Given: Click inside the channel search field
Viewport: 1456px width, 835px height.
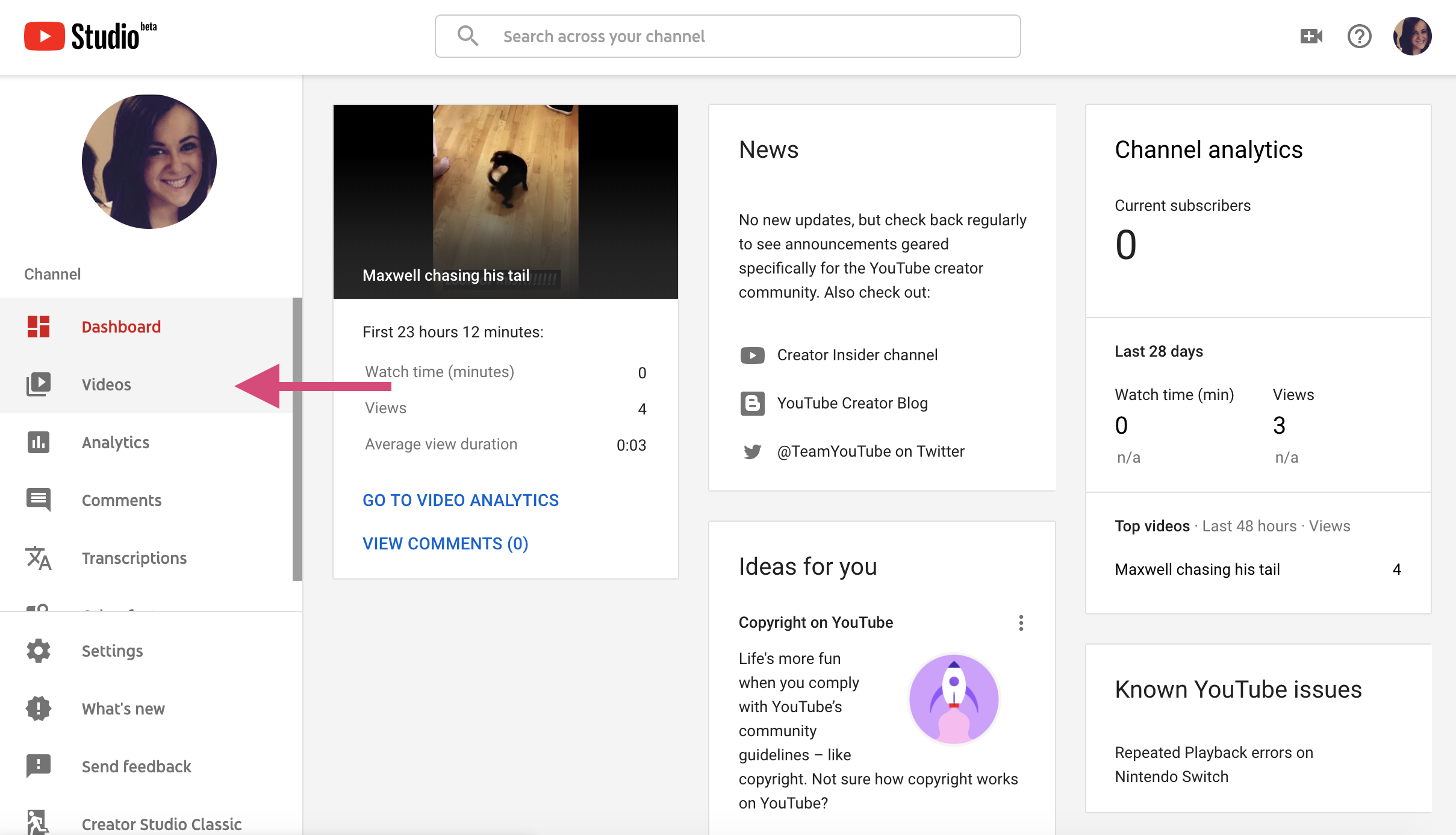Looking at the screenshot, I should (x=727, y=36).
